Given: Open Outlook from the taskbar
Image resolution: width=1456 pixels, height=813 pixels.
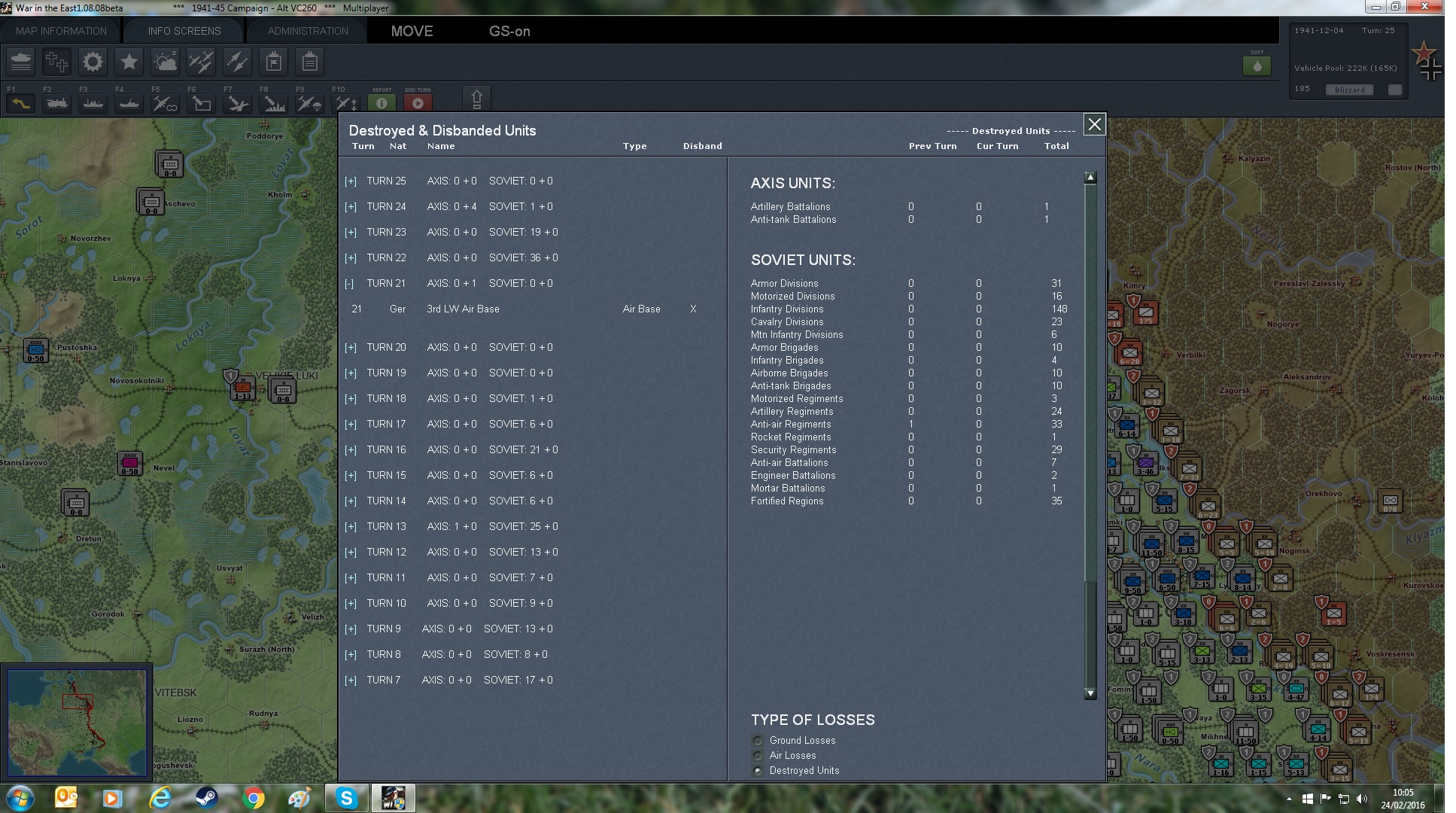Looking at the screenshot, I should click(67, 798).
